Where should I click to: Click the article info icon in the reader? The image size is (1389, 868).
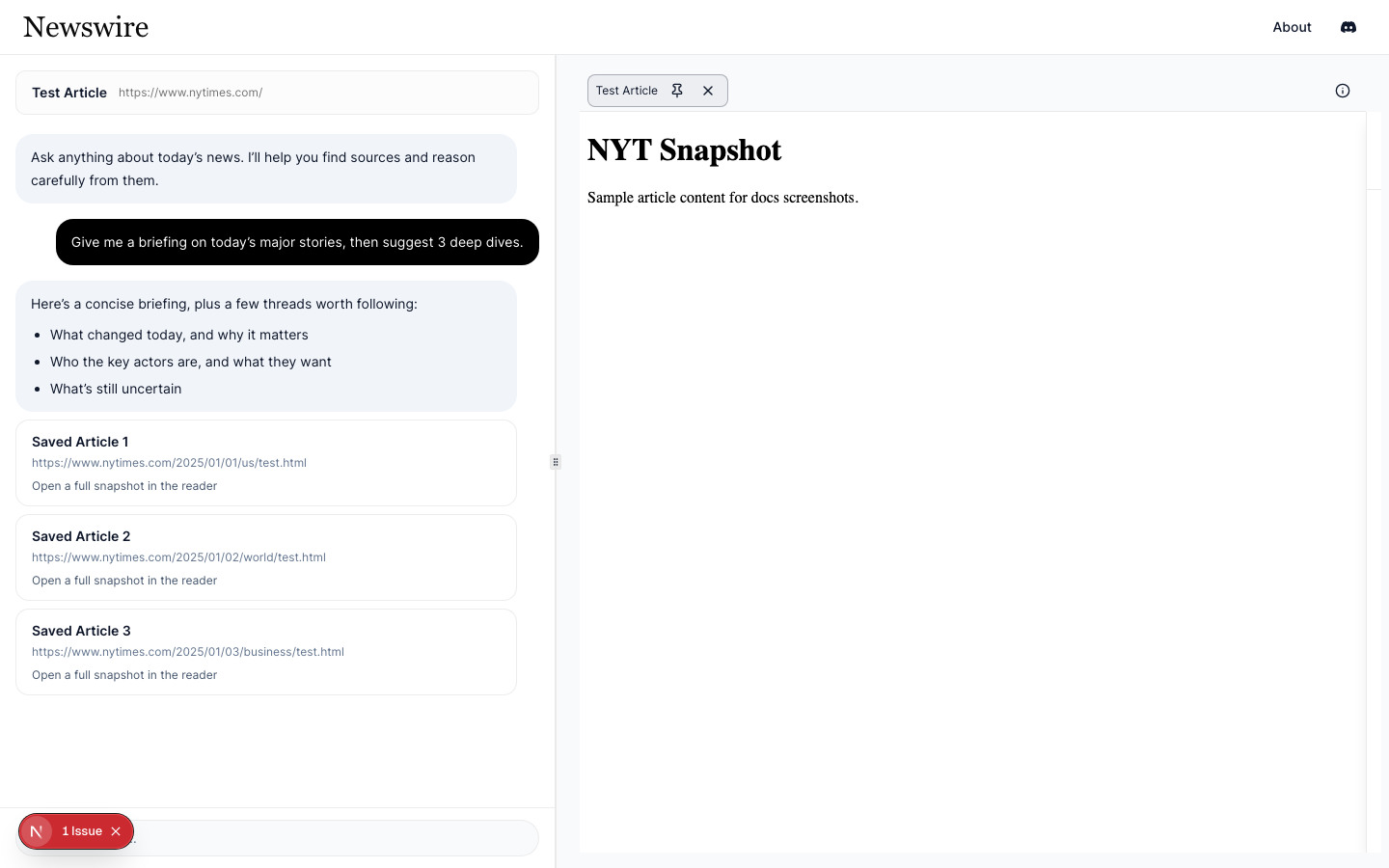click(1343, 91)
